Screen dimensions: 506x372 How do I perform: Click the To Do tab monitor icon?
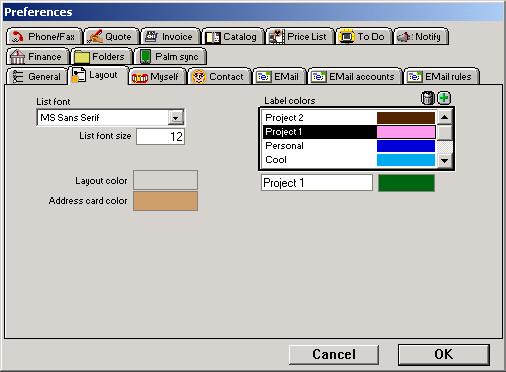click(347, 36)
